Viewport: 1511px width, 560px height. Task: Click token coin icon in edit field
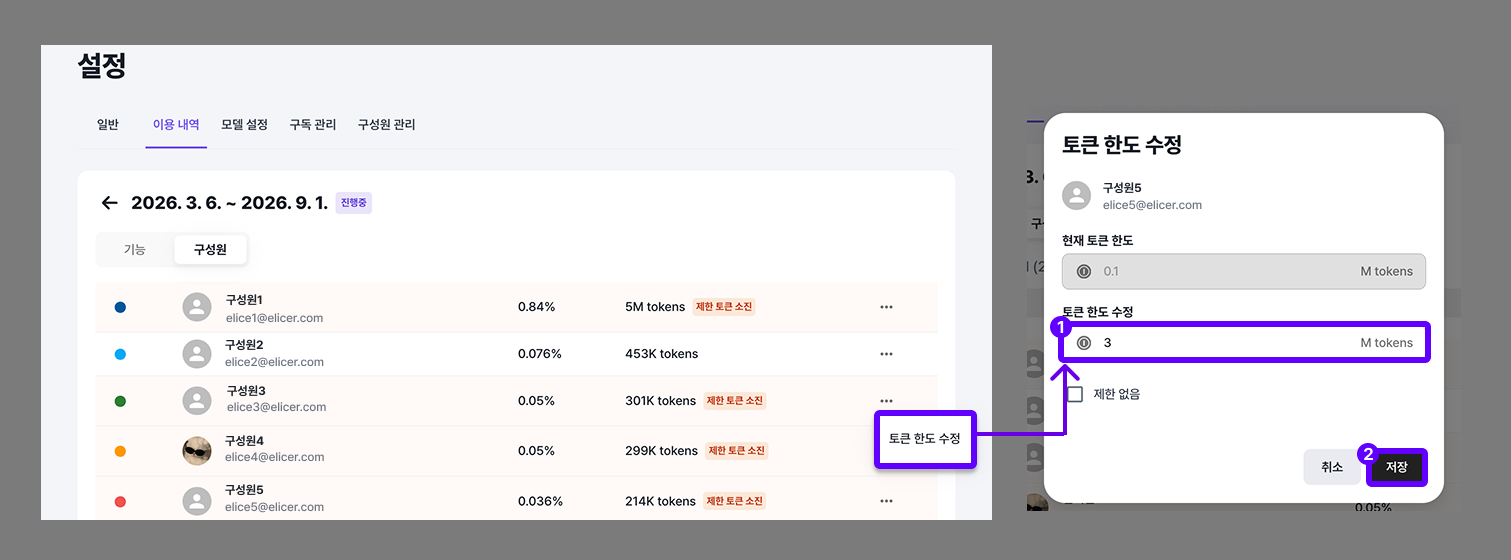pos(1084,343)
